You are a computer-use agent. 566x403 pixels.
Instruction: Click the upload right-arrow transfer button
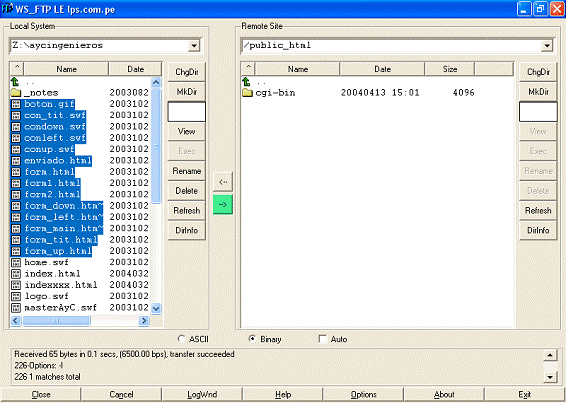coord(223,204)
